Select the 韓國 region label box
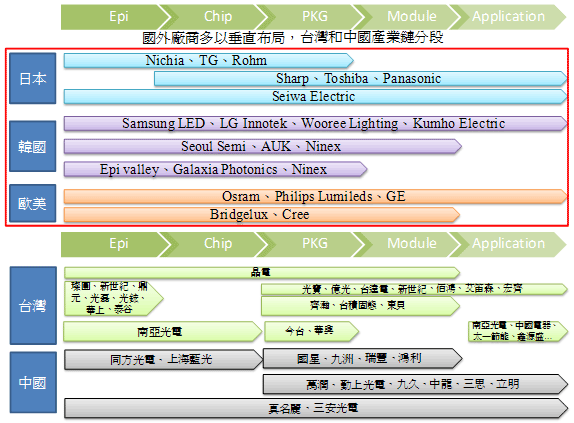The height and width of the screenshot is (423, 574). [33, 146]
